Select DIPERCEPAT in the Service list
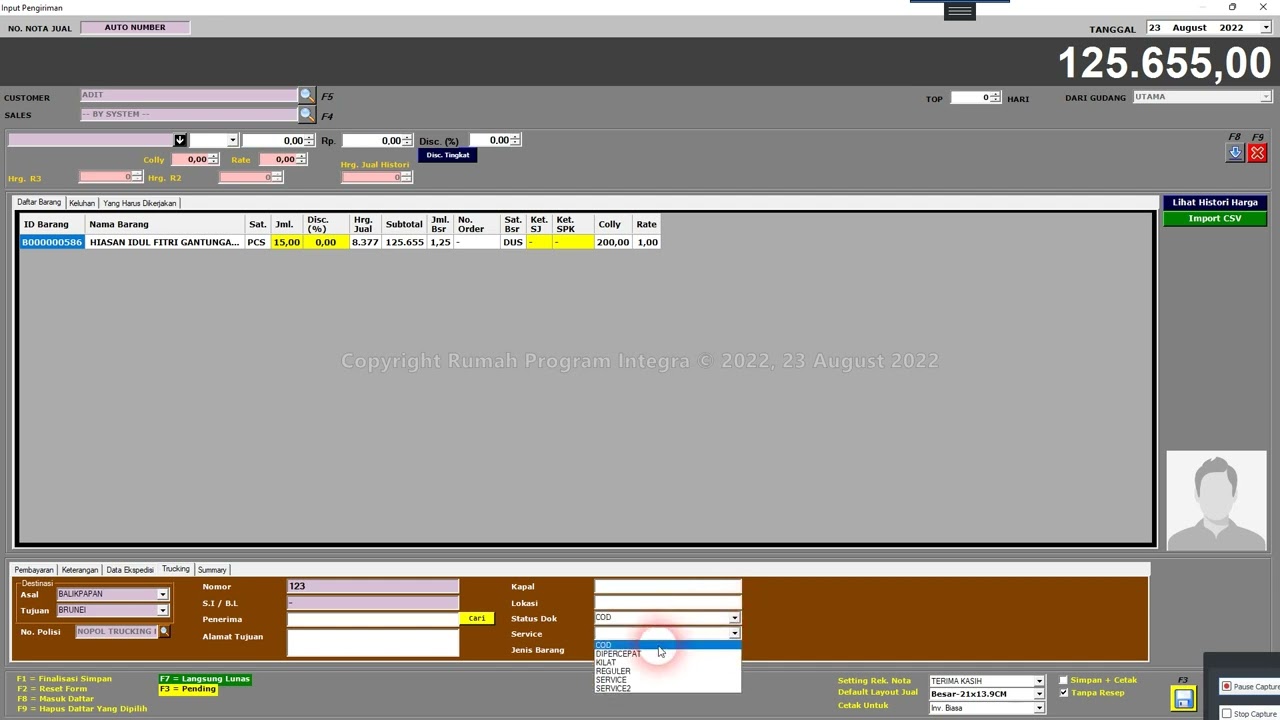Image resolution: width=1280 pixels, height=720 pixels. pos(667,654)
